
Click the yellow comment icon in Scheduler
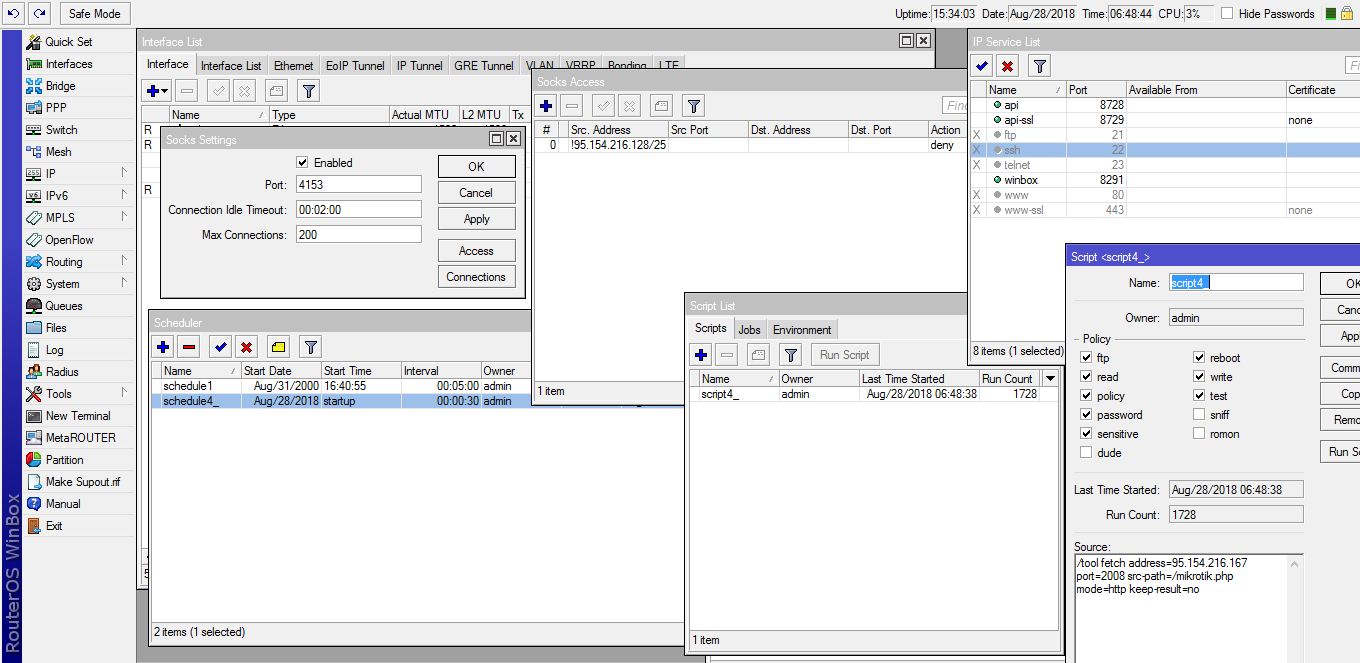click(279, 347)
